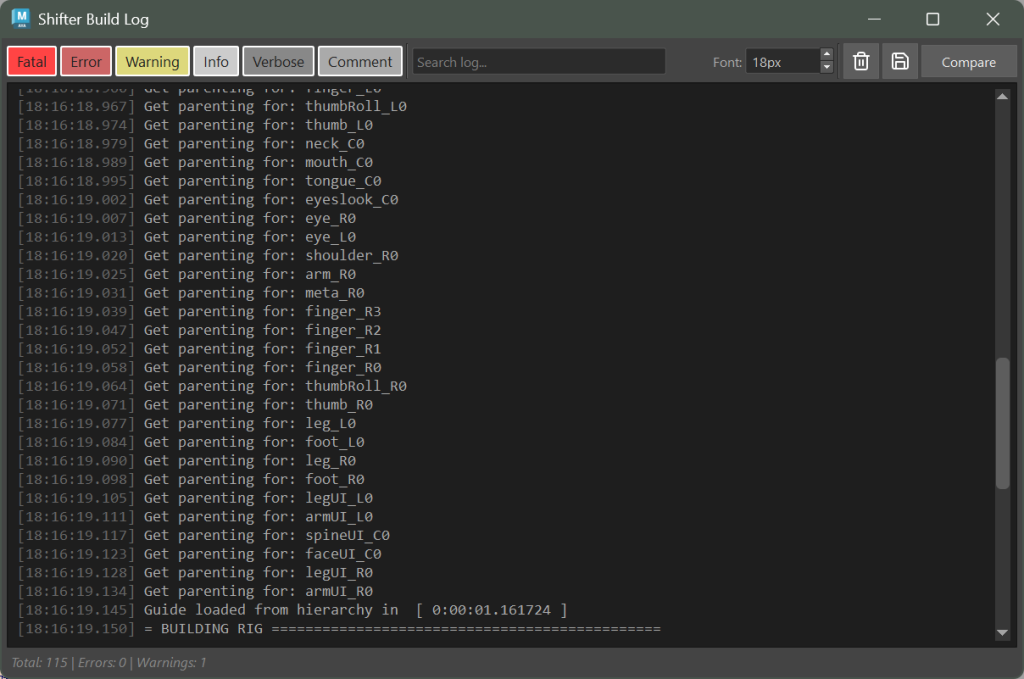Toggle the Error log level filter
Image resolution: width=1024 pixels, height=679 pixels.
tap(86, 62)
